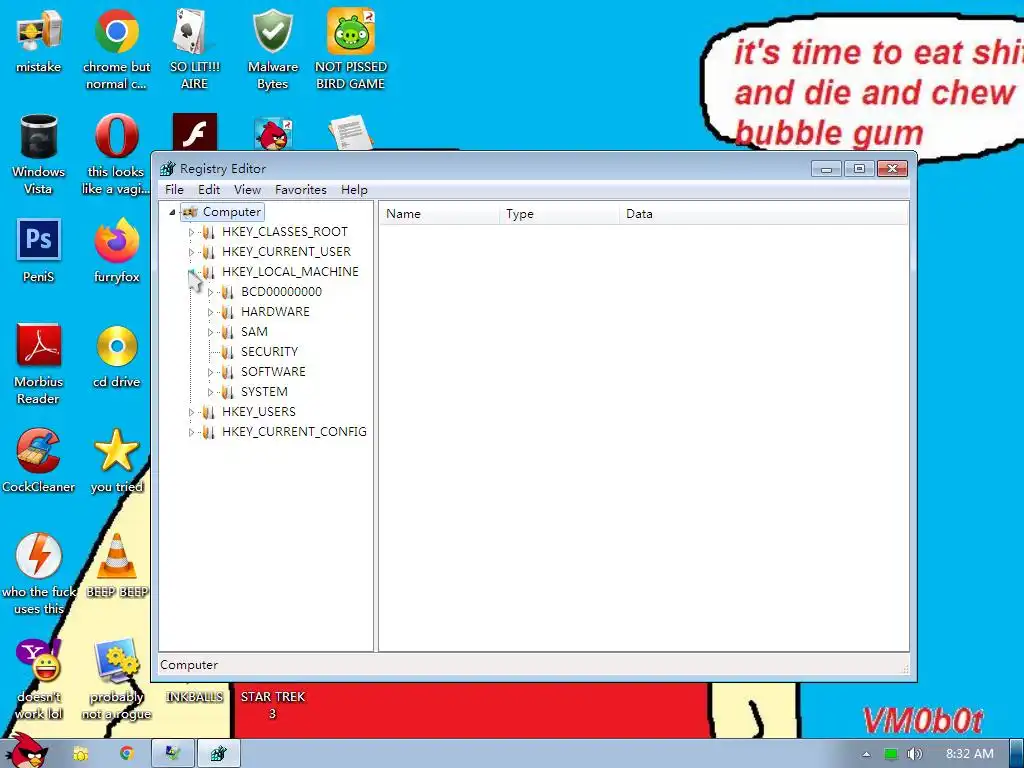Screen dimensions: 1024x768
Task: Click the 8:32 AM taskbar clock
Action: (969, 754)
